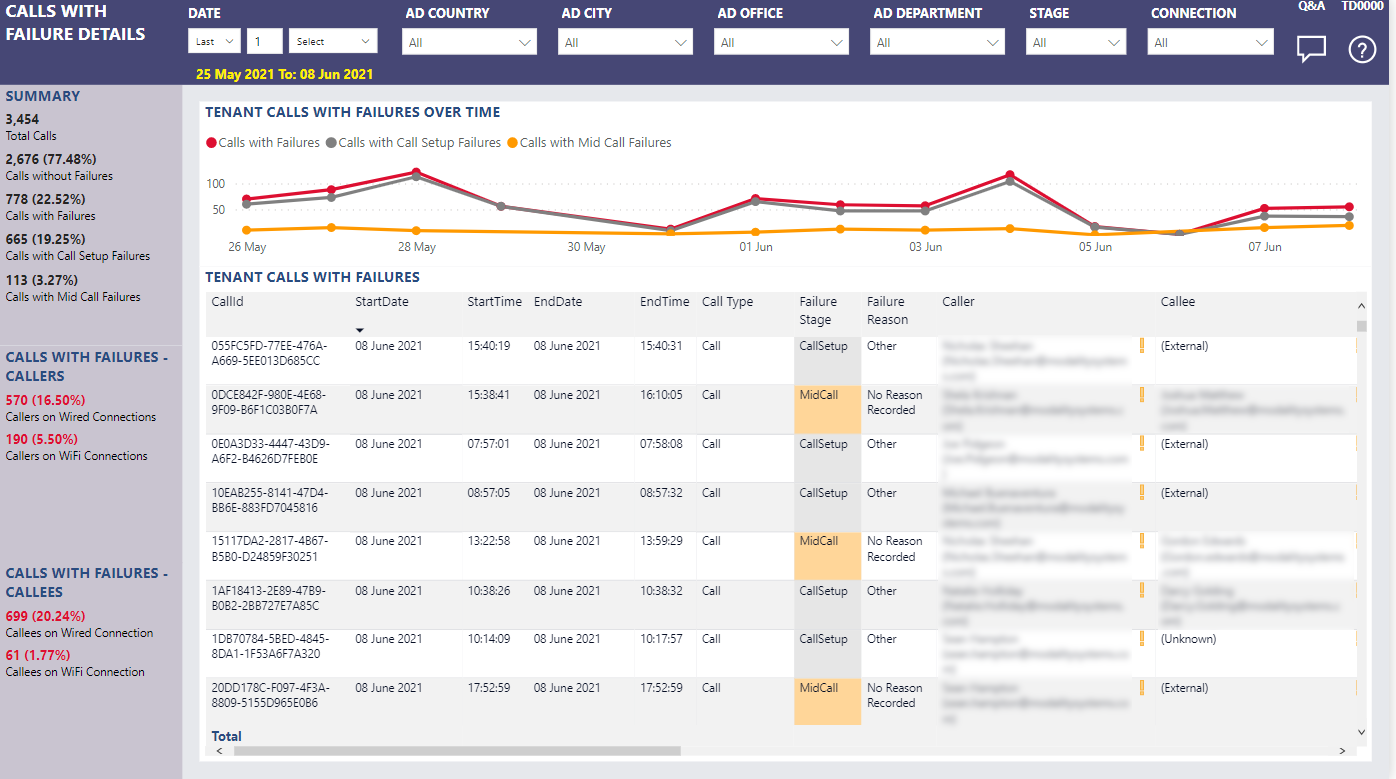This screenshot has height=779, width=1396.
Task: Click the horizontal scroll right arrow
Action: [x=1342, y=750]
